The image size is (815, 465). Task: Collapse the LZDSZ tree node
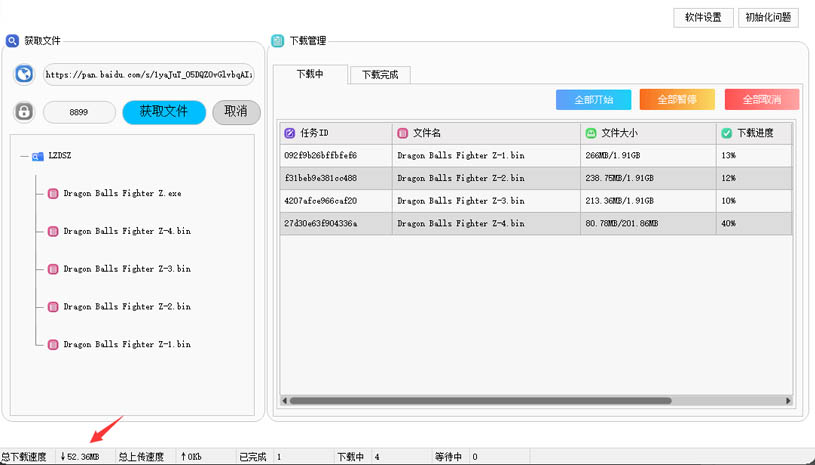point(23,157)
